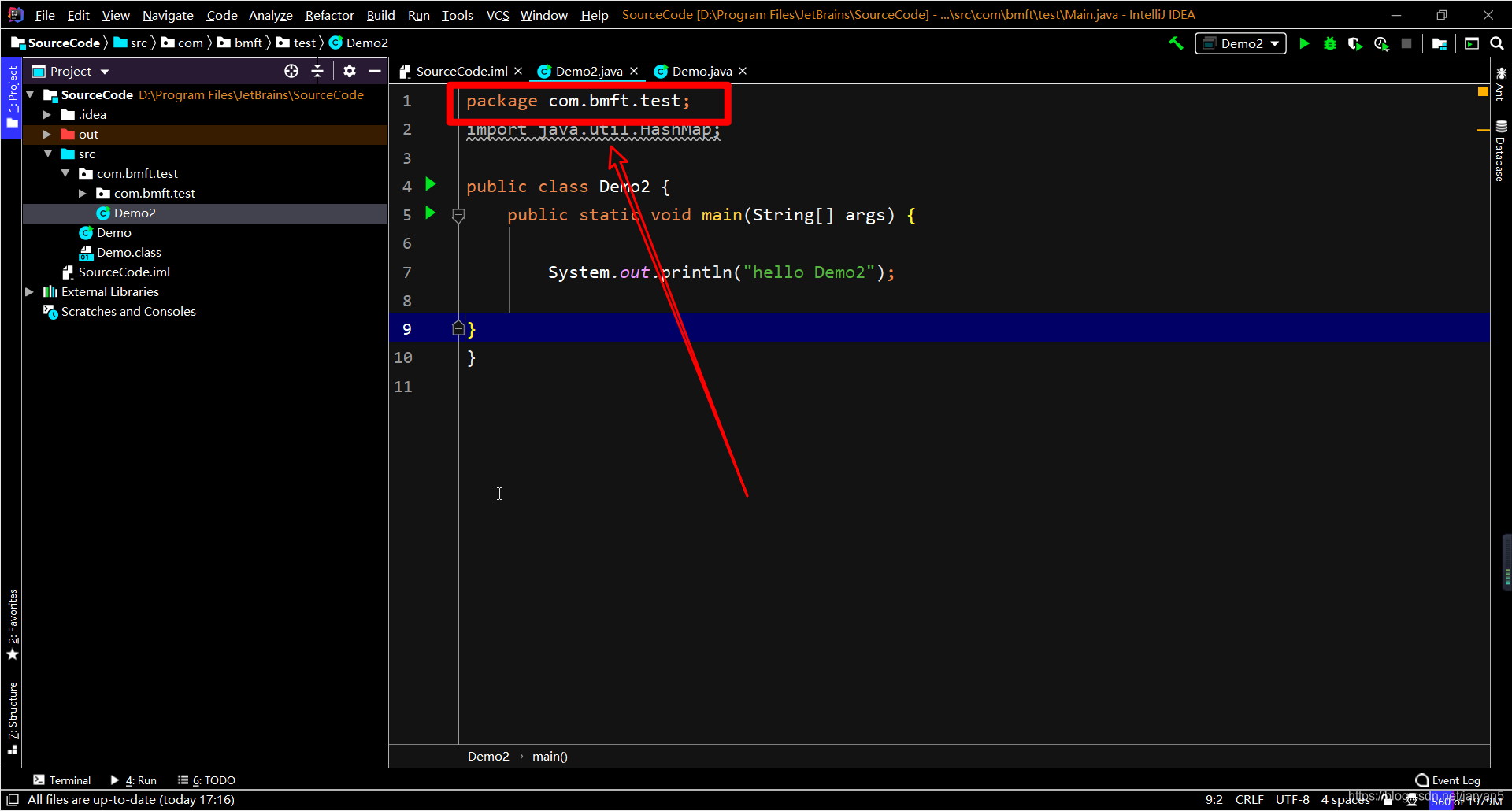Hide the Project panel with minus icon
The image size is (1512, 811).
(375, 71)
